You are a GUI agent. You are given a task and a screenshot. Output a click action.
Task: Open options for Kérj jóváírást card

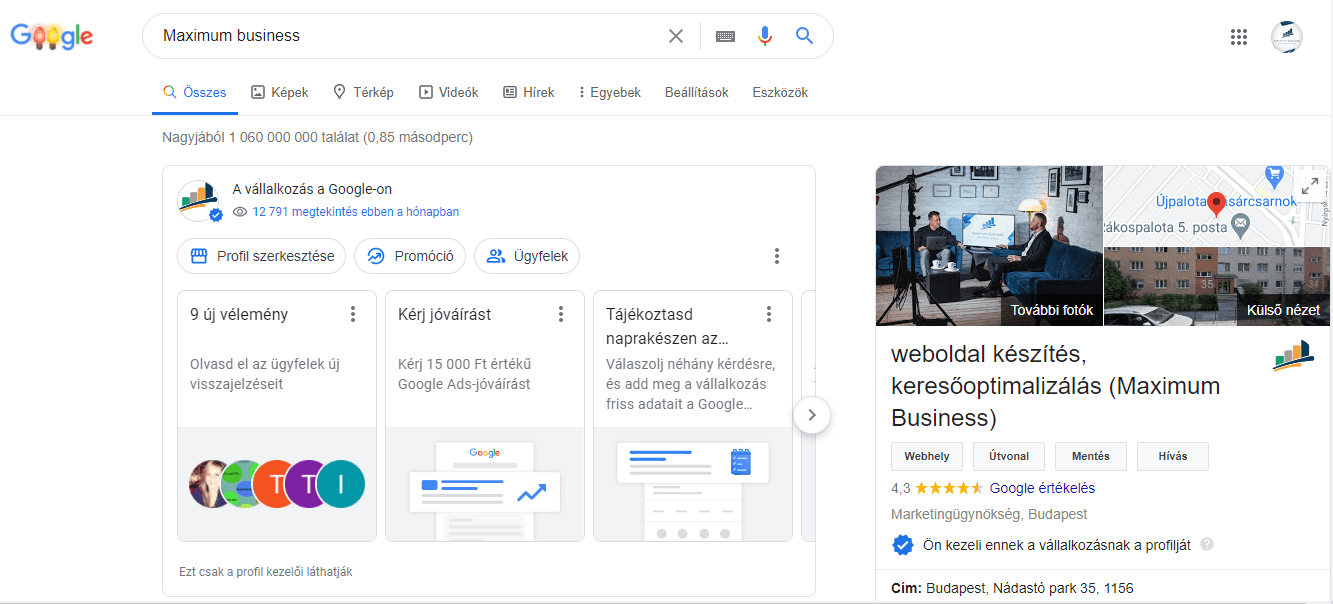pos(561,314)
